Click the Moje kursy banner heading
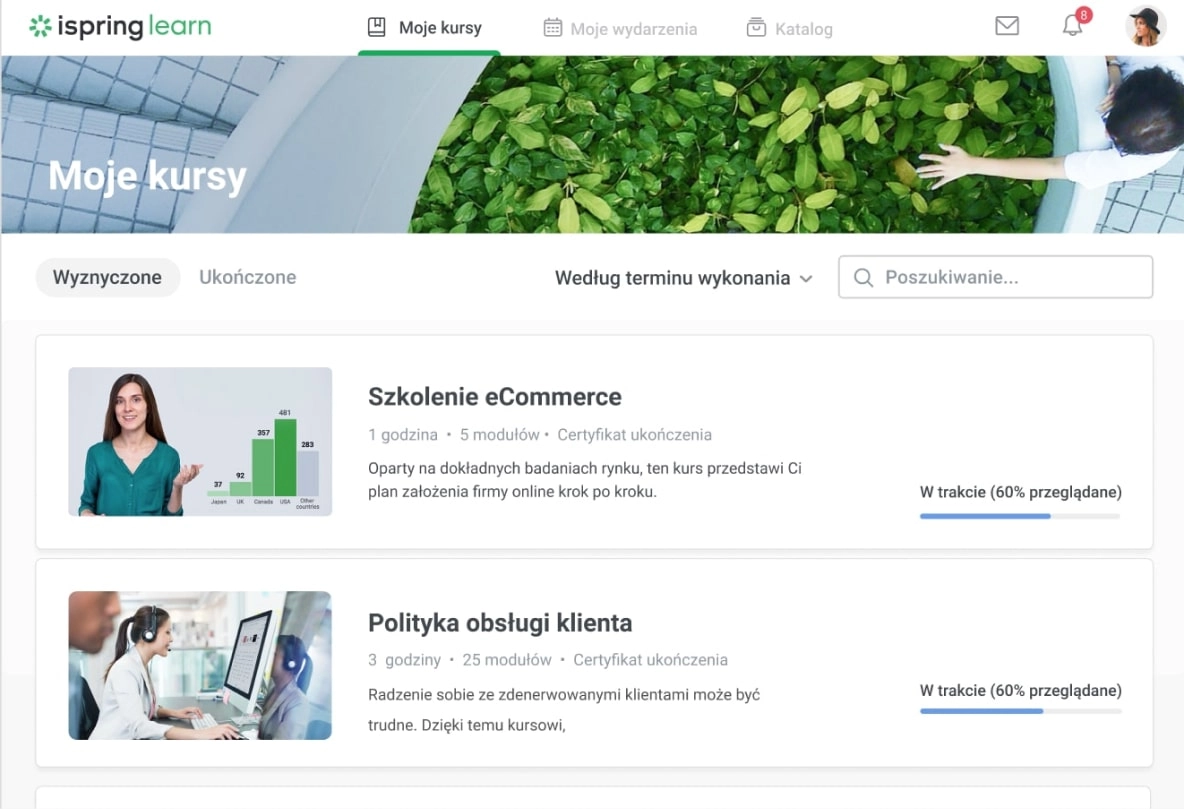The height and width of the screenshot is (809, 1184). tap(147, 176)
